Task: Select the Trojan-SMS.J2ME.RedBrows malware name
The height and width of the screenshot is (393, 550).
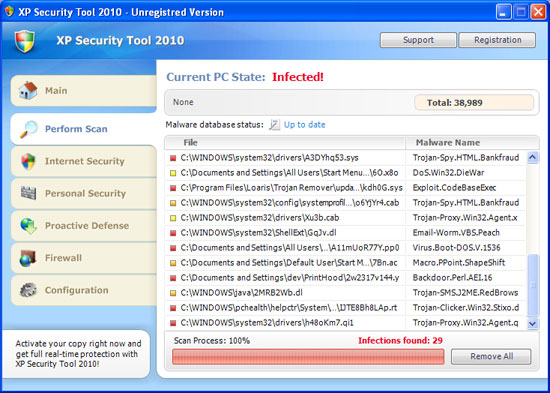Action: pyautogui.click(x=465, y=293)
